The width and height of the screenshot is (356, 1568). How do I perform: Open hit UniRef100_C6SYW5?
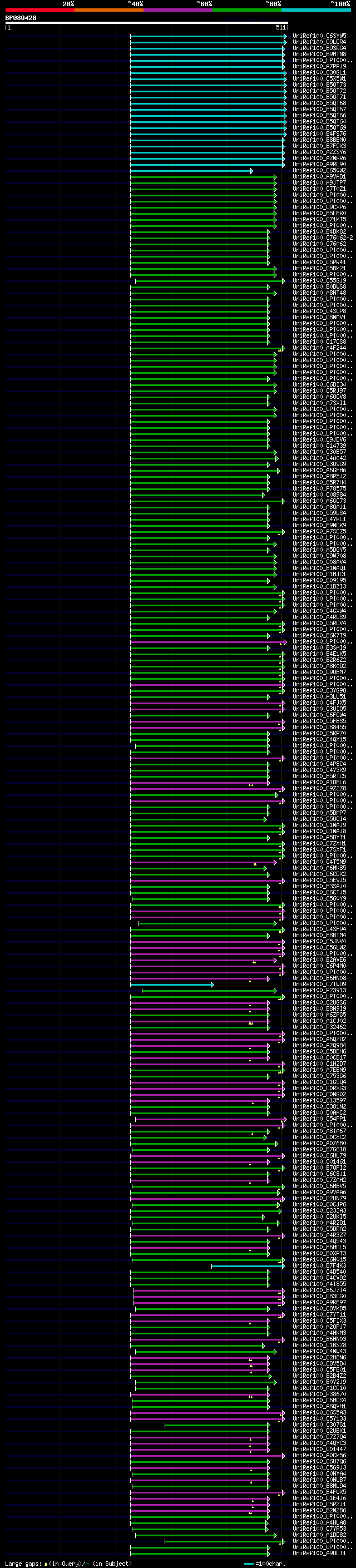[319, 36]
